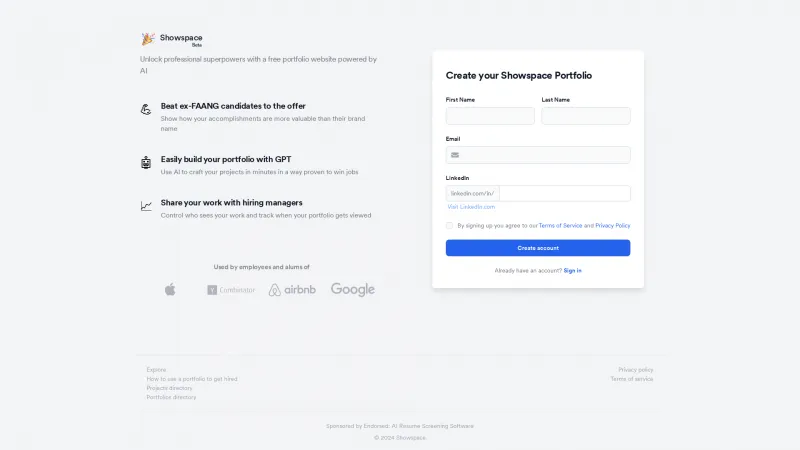The image size is (800, 450).
Task: Open Privacy Policy link in signup form
Action: pos(613,226)
